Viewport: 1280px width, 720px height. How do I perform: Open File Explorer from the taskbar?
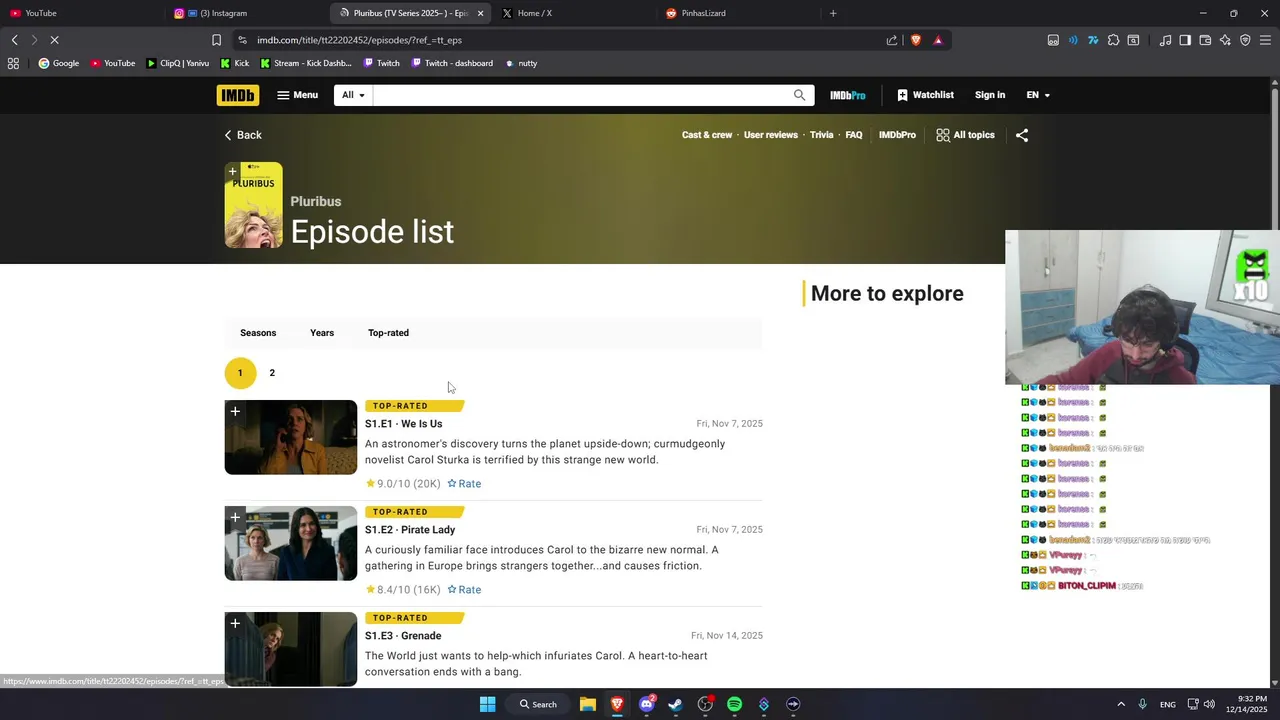point(588,704)
